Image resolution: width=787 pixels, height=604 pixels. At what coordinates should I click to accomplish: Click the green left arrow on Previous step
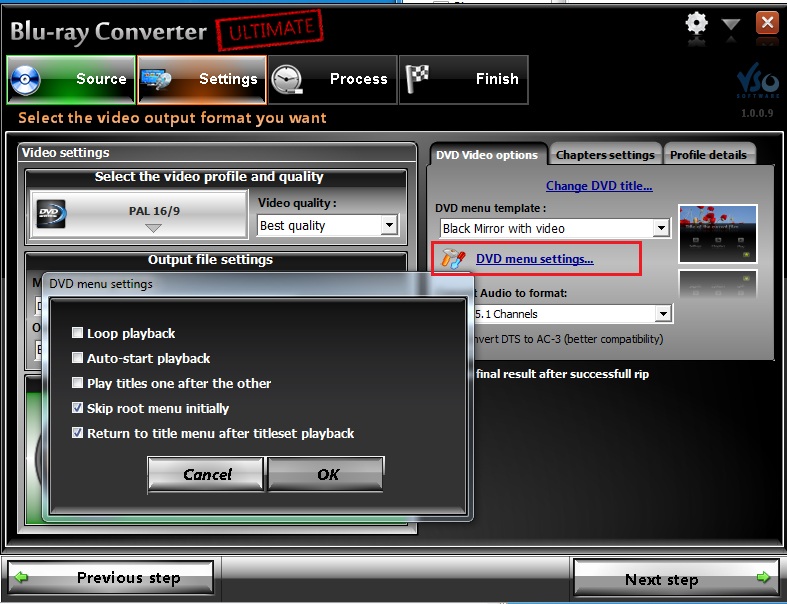point(21,577)
